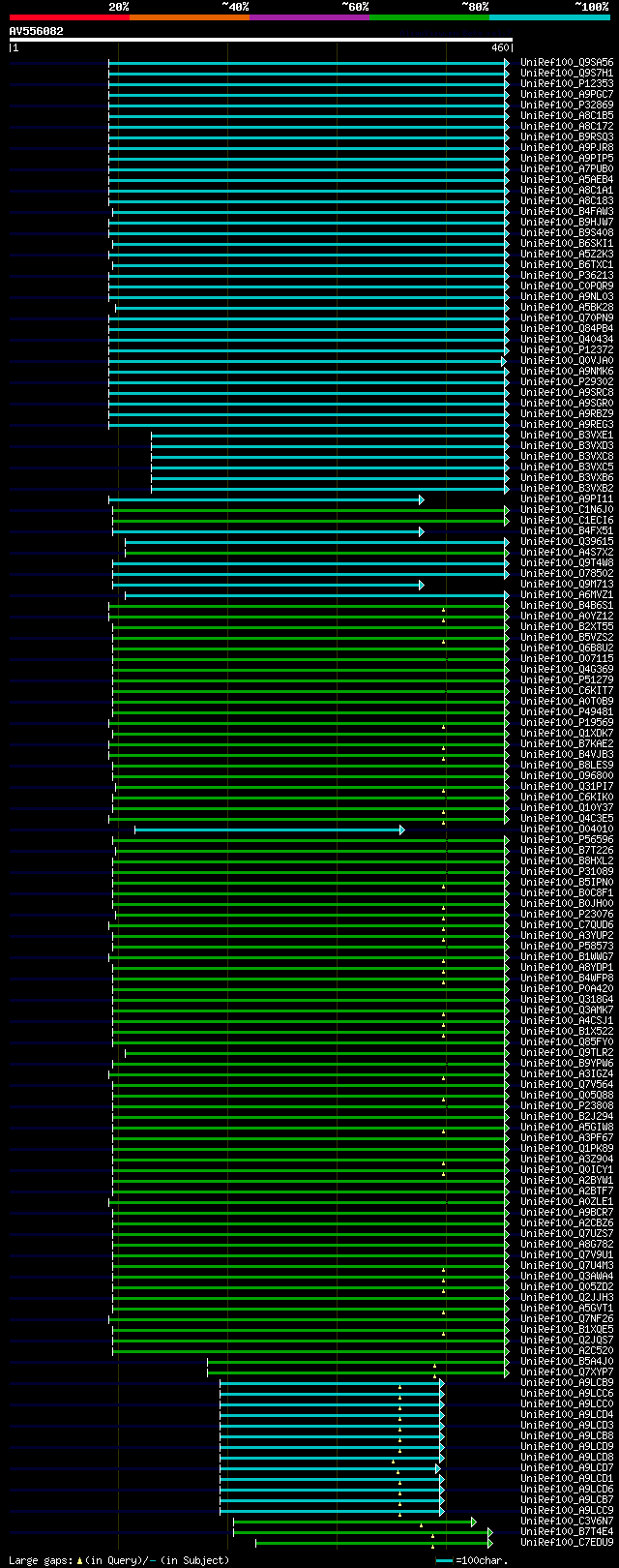Click the green ~80% identity legend segment
This screenshot has height=1568, width=619.
tap(429, 17)
